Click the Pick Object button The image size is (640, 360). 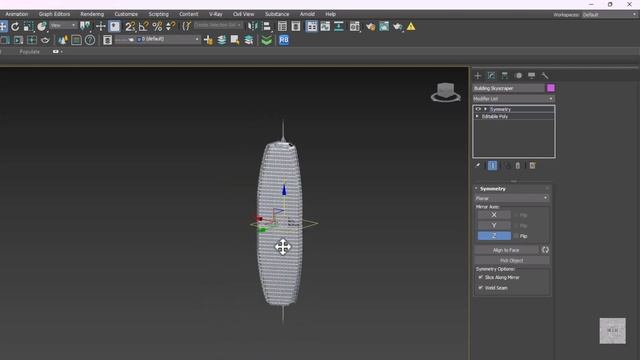pos(512,260)
